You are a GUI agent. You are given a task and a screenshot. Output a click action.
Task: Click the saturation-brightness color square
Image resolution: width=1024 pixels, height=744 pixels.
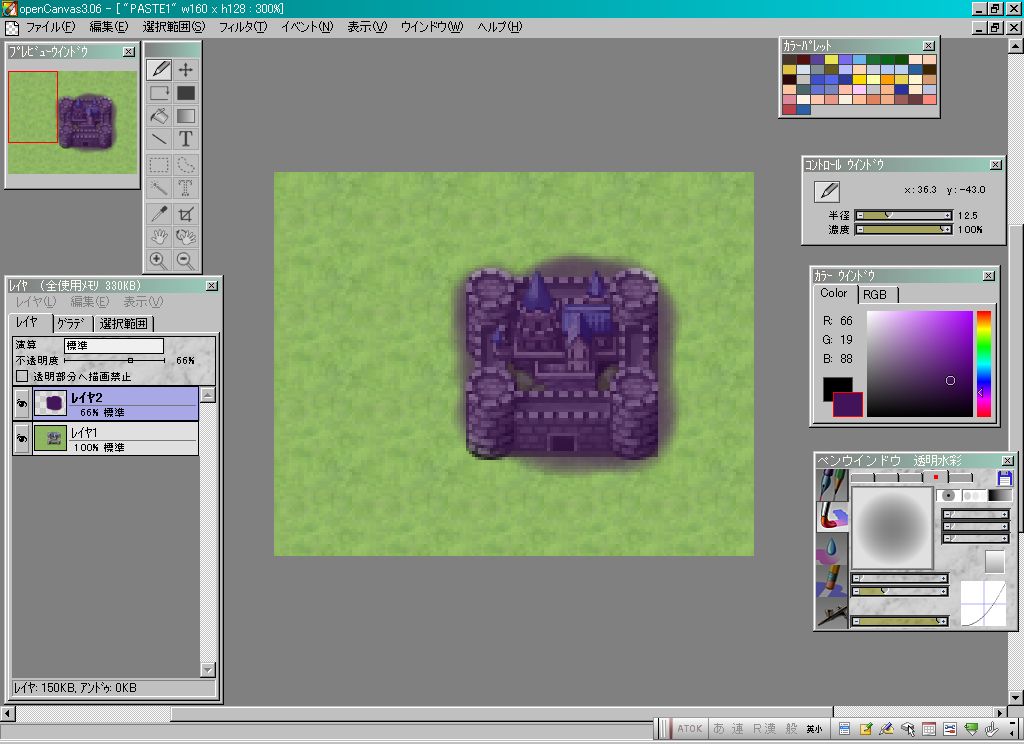point(920,364)
